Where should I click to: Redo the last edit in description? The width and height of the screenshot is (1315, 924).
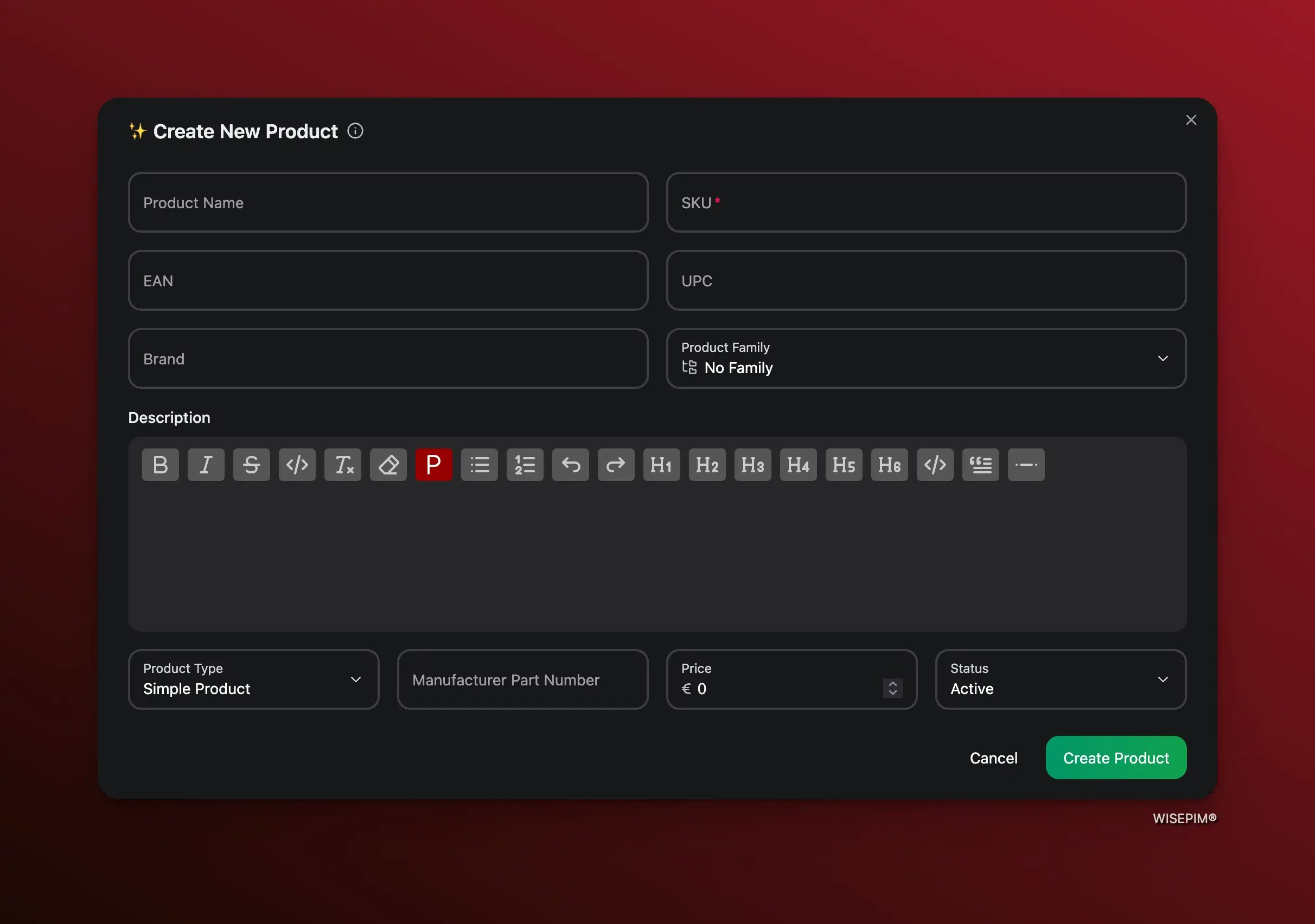click(x=616, y=465)
